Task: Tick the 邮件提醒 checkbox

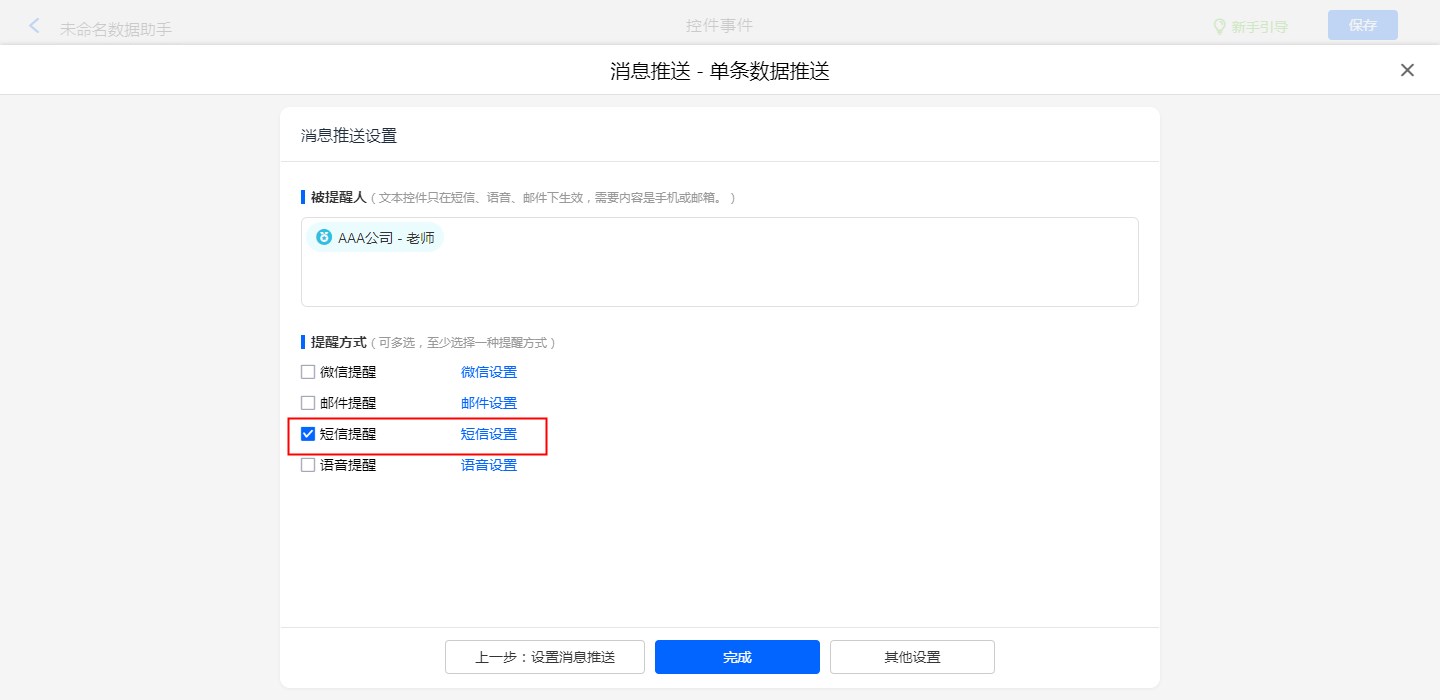Action: [x=308, y=404]
